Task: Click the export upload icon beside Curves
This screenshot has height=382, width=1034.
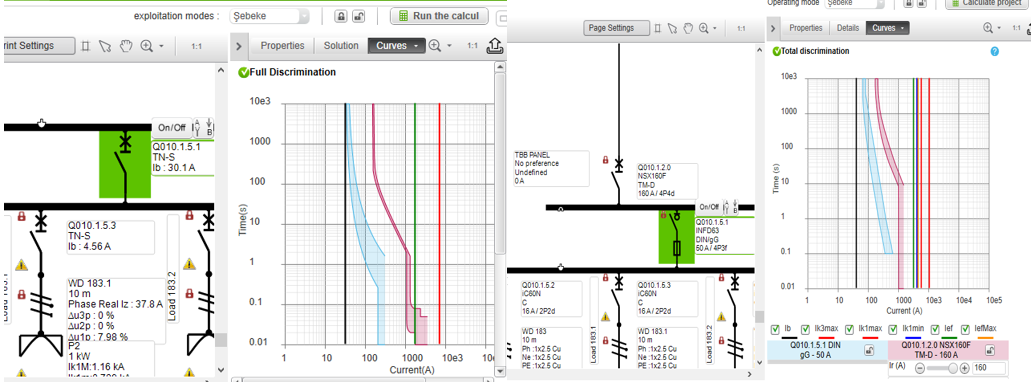Action: coord(494,46)
